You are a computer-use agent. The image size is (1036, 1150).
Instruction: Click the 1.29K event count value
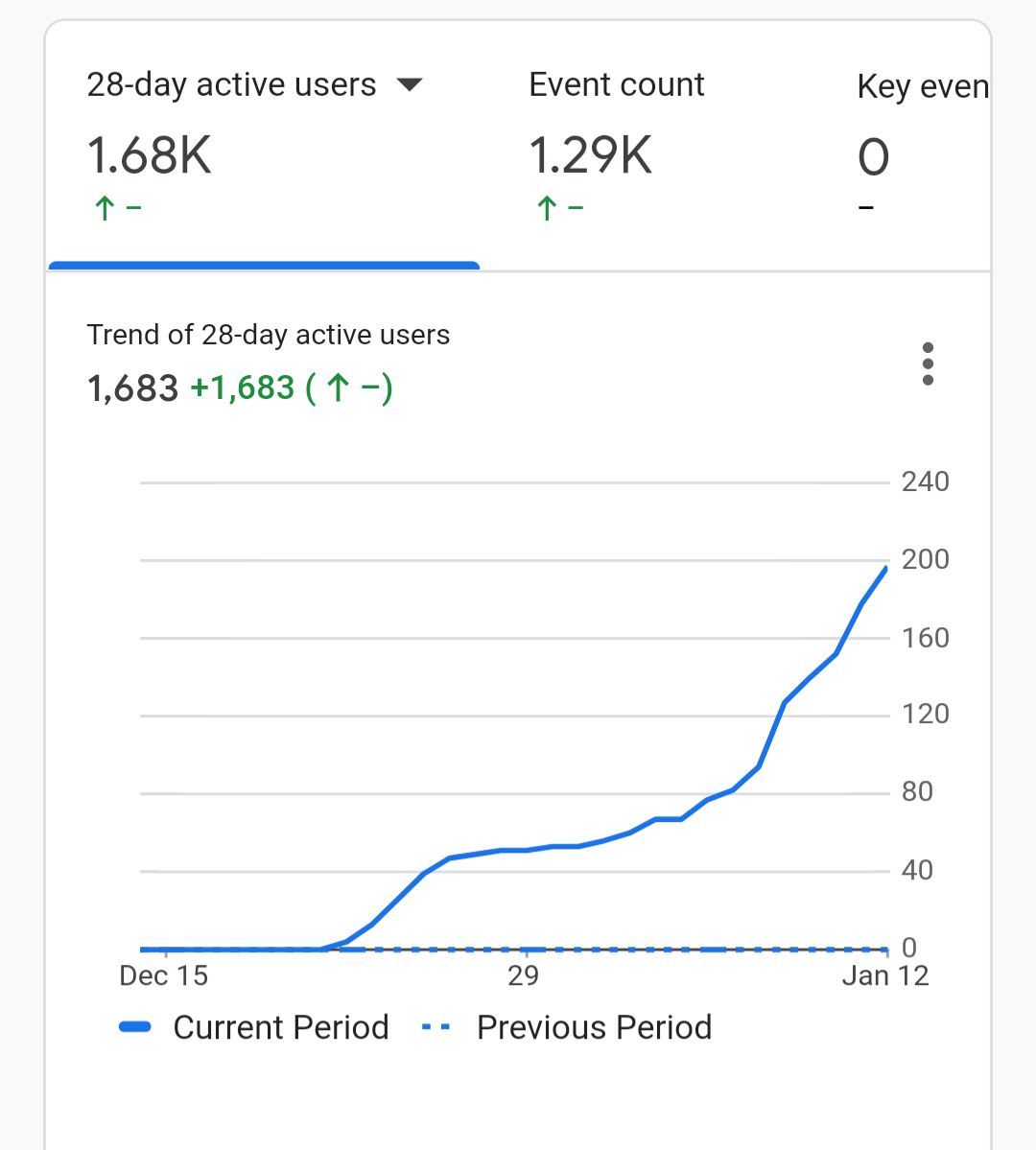point(590,155)
